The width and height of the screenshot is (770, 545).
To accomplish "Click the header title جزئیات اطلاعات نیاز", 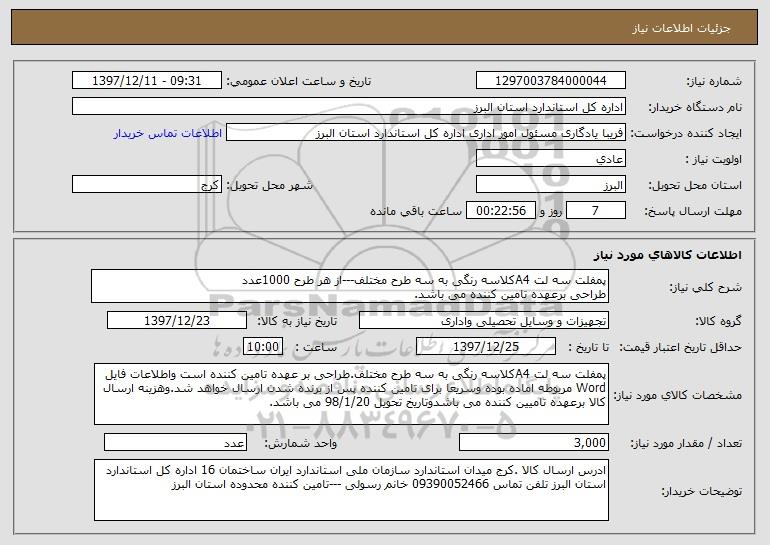I will point(681,28).
